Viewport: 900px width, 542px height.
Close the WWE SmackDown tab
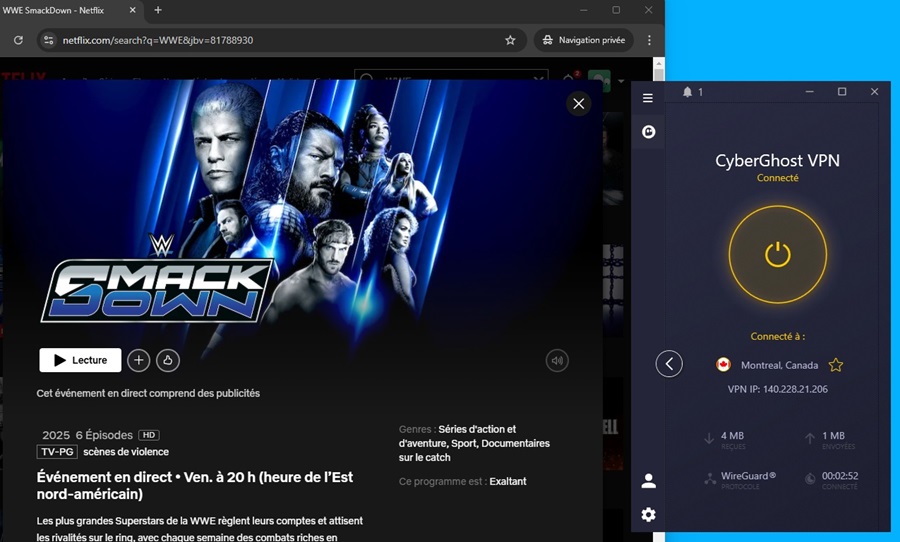coord(133,10)
